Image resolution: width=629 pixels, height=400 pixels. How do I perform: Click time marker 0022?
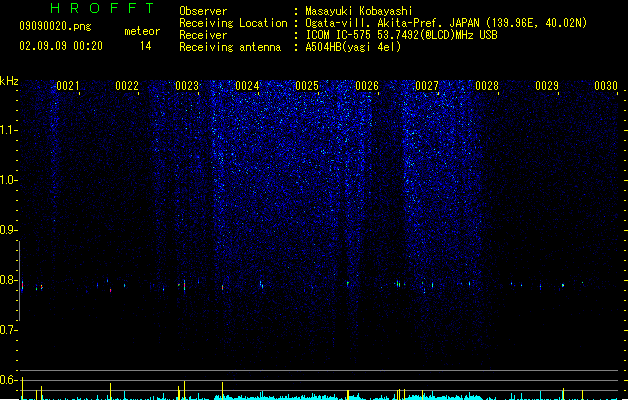coord(127,86)
